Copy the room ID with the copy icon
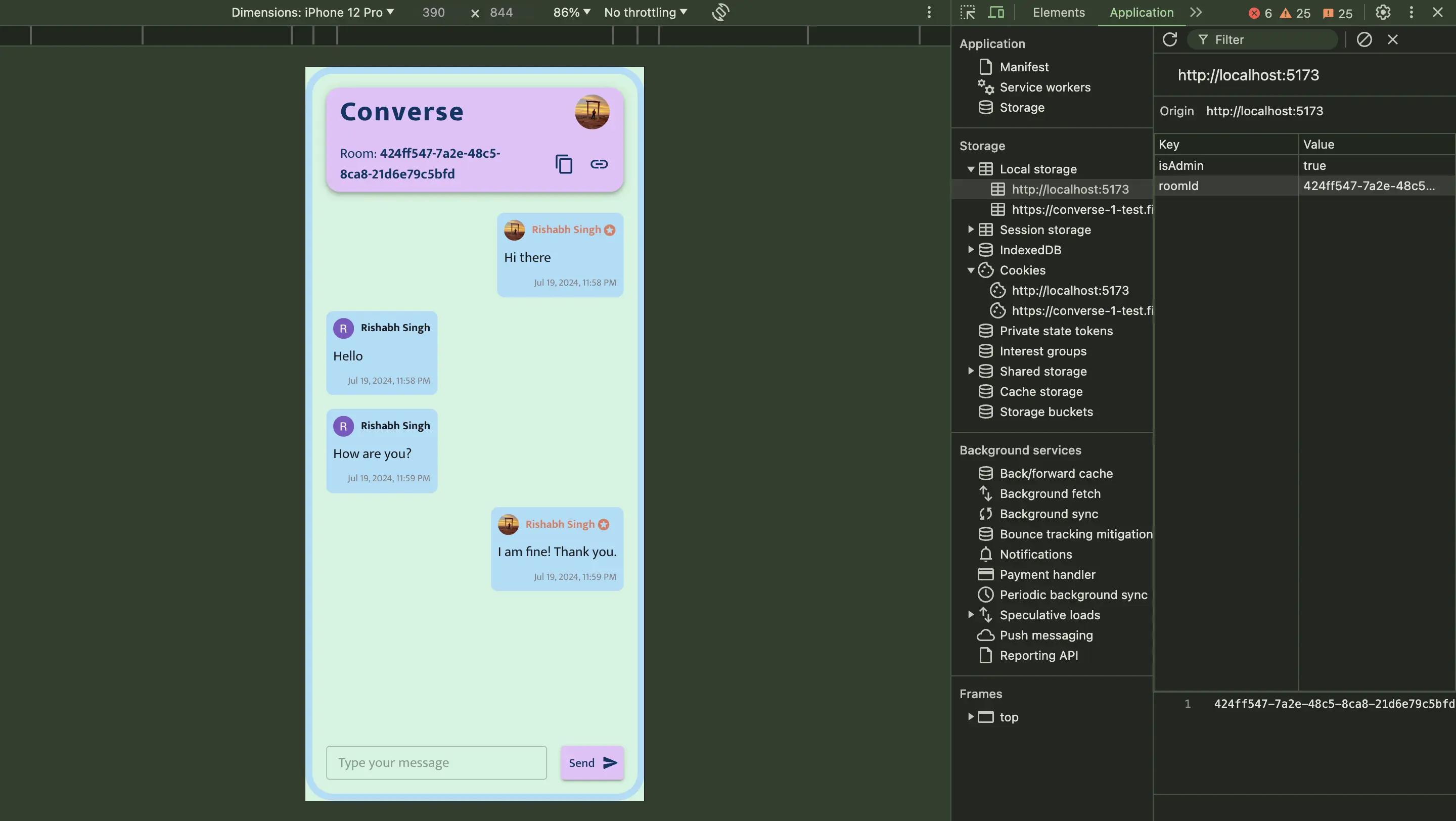Screen dimensions: 1456x821 click(x=564, y=164)
